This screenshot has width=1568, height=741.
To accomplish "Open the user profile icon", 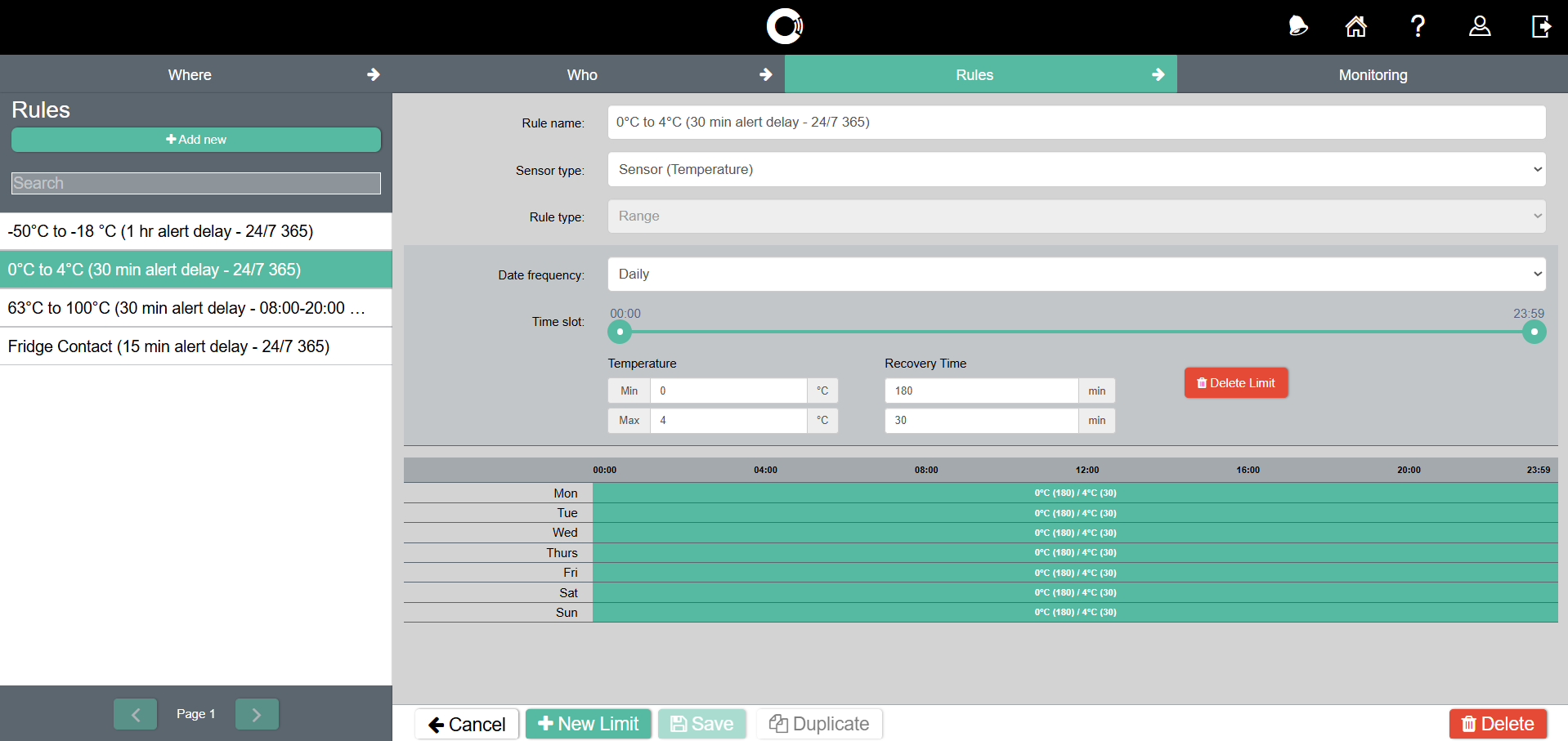I will 1479,26.
